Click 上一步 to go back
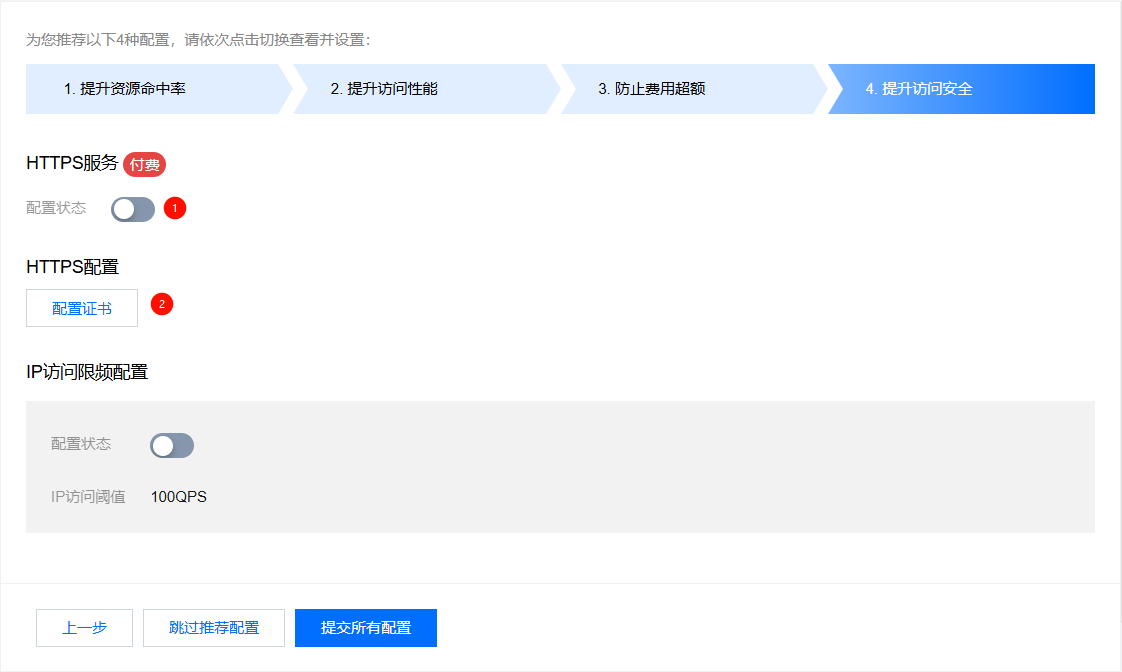Viewport: 1122px width, 672px height. (84, 628)
